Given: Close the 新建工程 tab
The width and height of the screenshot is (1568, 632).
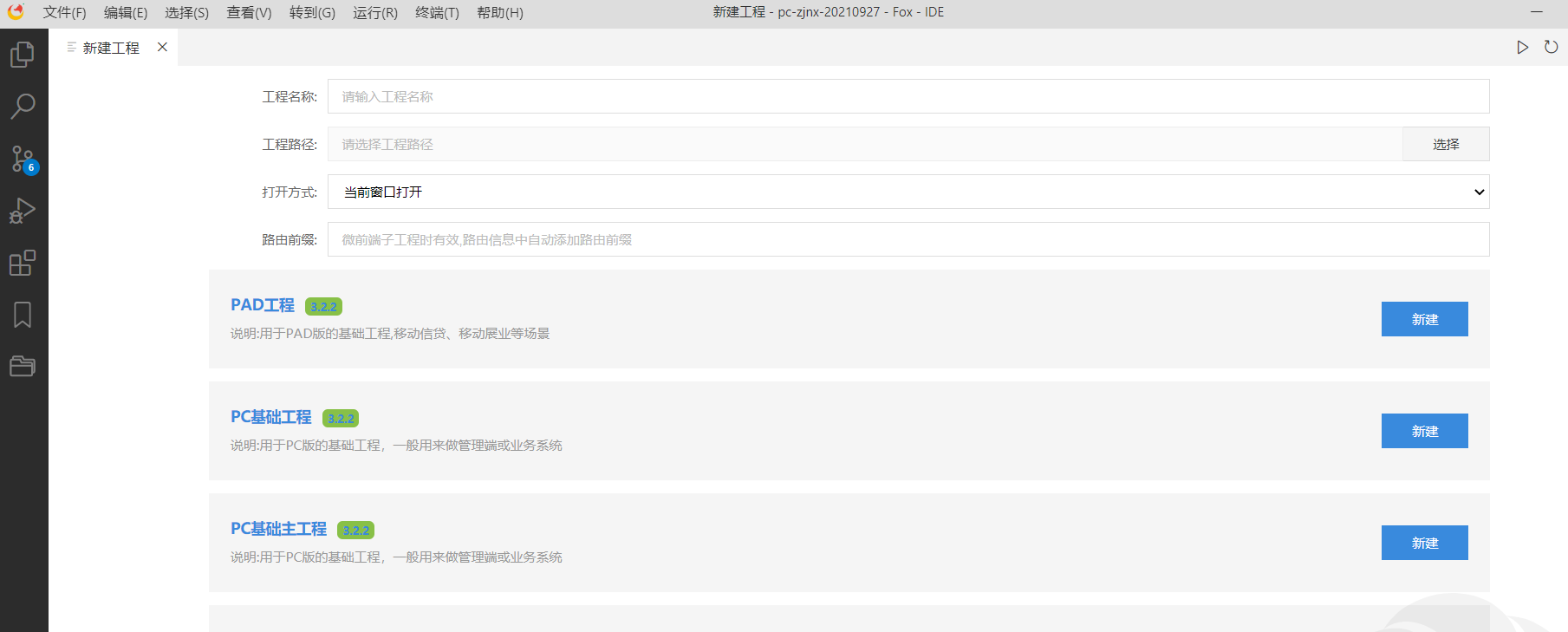Looking at the screenshot, I should click(162, 48).
